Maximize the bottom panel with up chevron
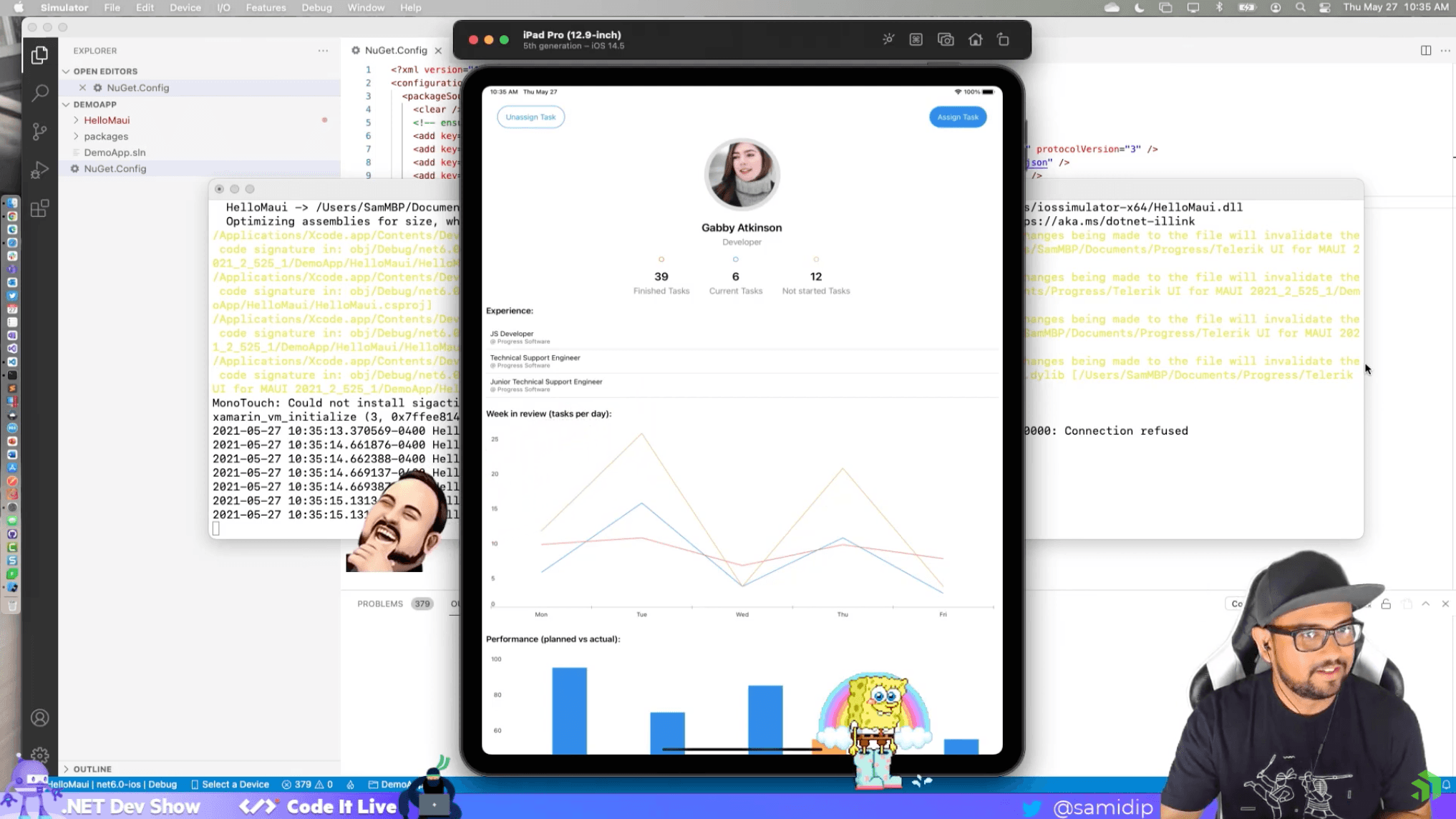1456x819 pixels. (x=1426, y=604)
